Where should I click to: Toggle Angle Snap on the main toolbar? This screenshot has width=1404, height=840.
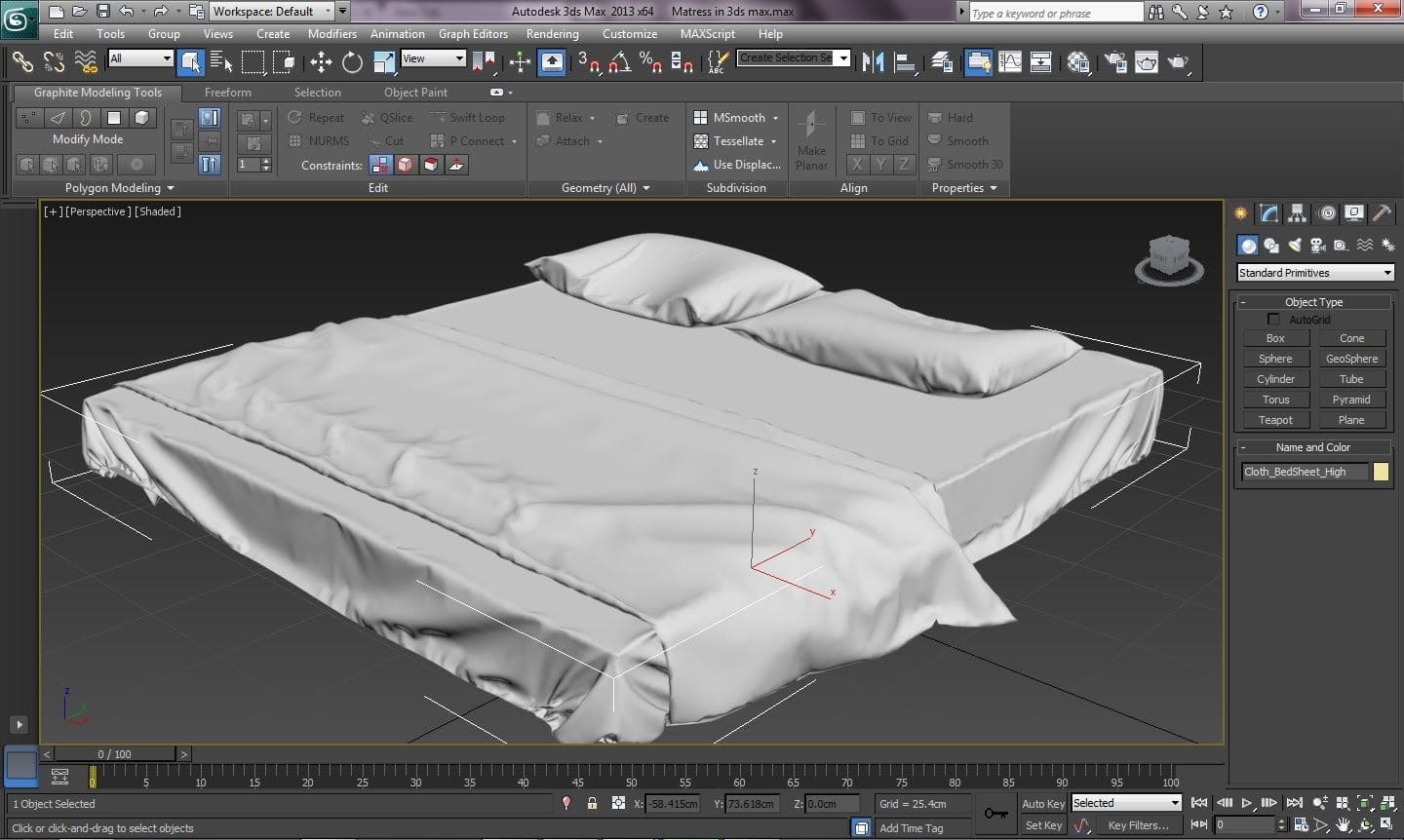[x=617, y=62]
